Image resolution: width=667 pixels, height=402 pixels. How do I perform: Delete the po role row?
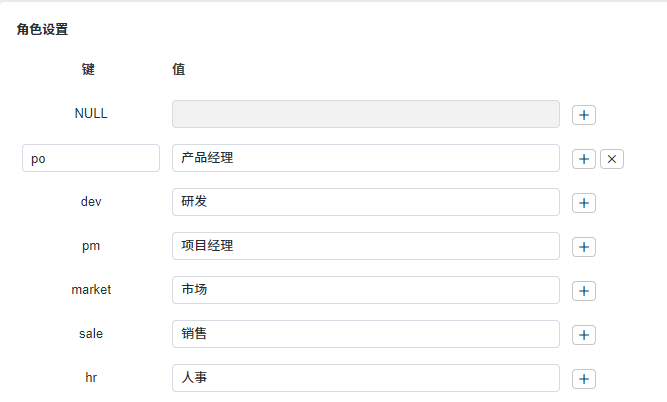pos(612,159)
